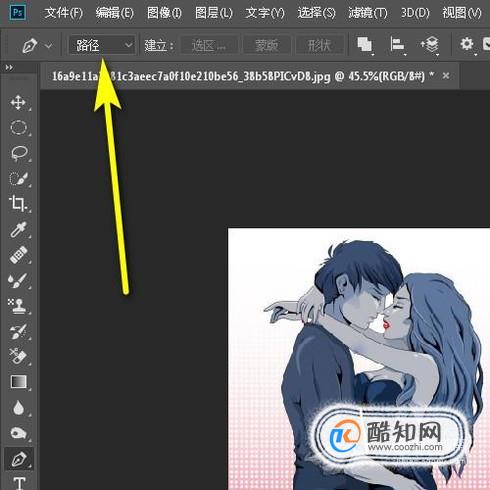Screen dimensions: 490x490
Task: Click the 蒙版 mask button
Action: pyautogui.click(x=267, y=45)
